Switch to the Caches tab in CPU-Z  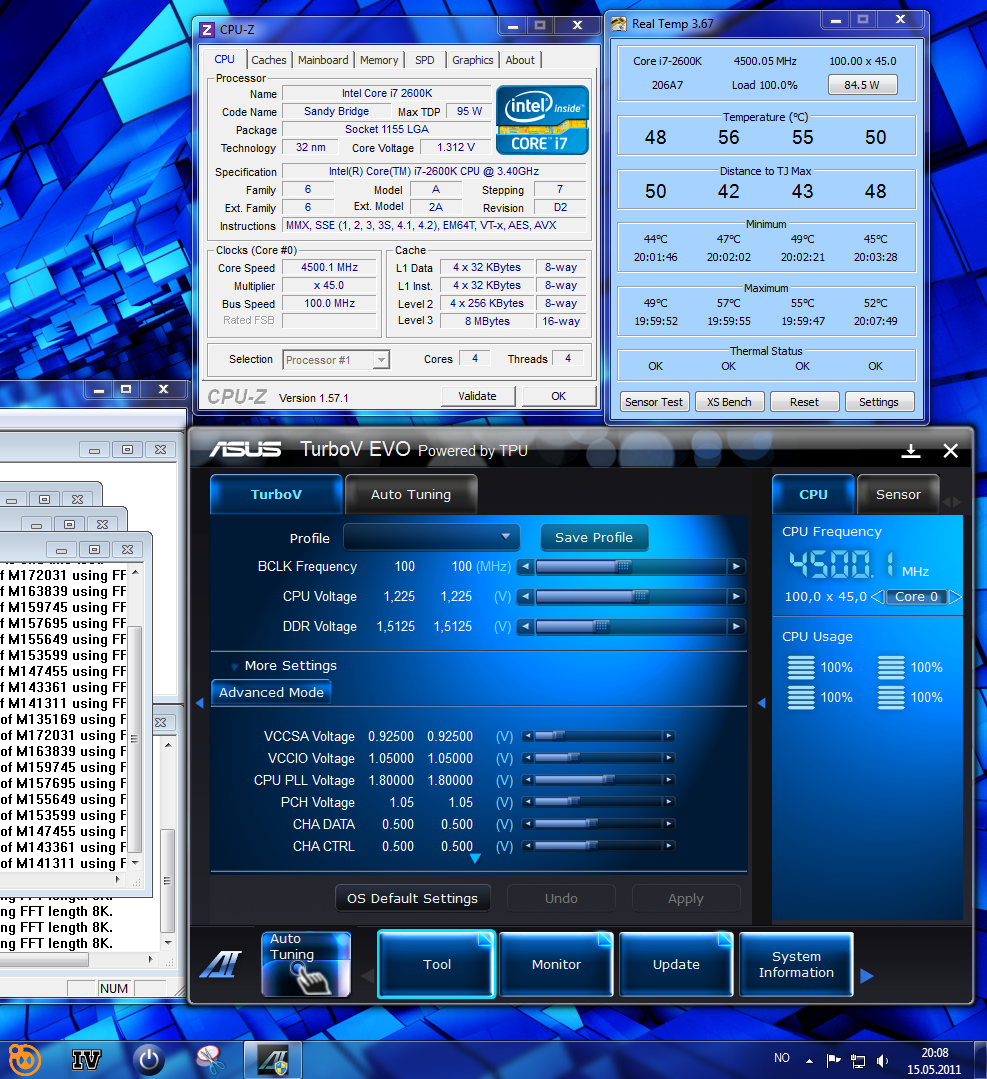pos(268,60)
